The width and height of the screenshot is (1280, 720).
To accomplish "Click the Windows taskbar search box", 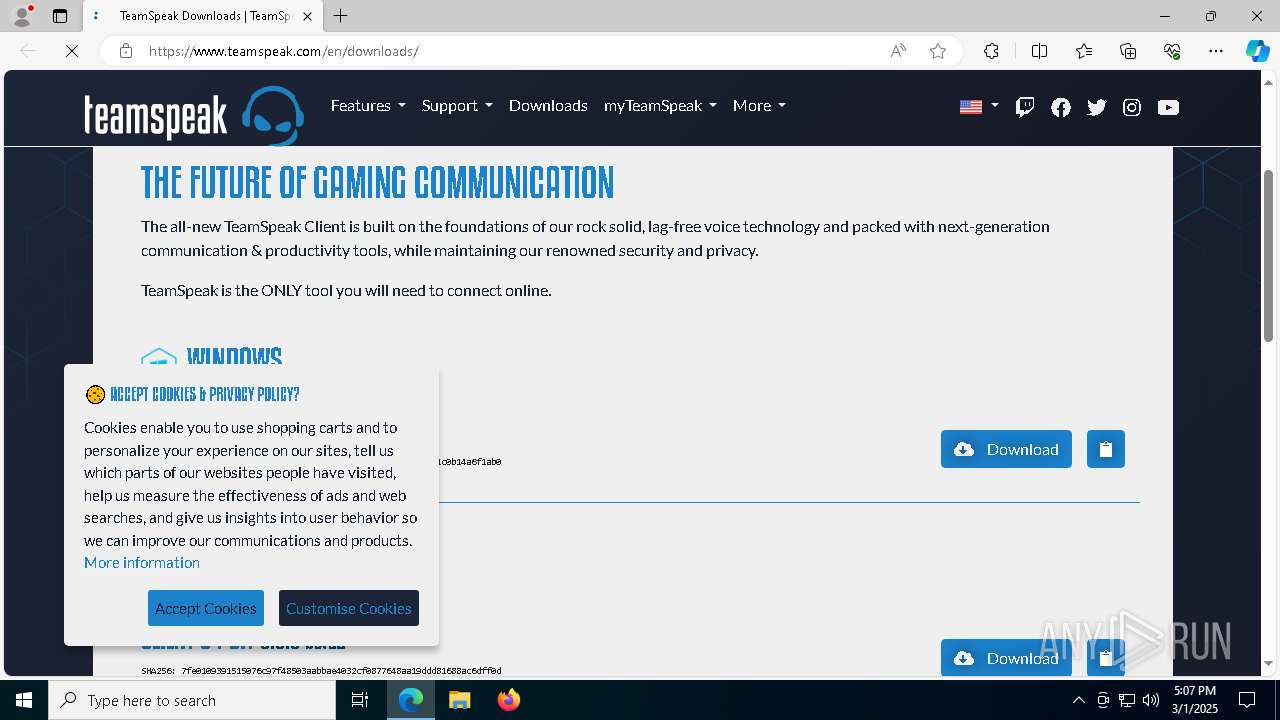I will pos(192,700).
